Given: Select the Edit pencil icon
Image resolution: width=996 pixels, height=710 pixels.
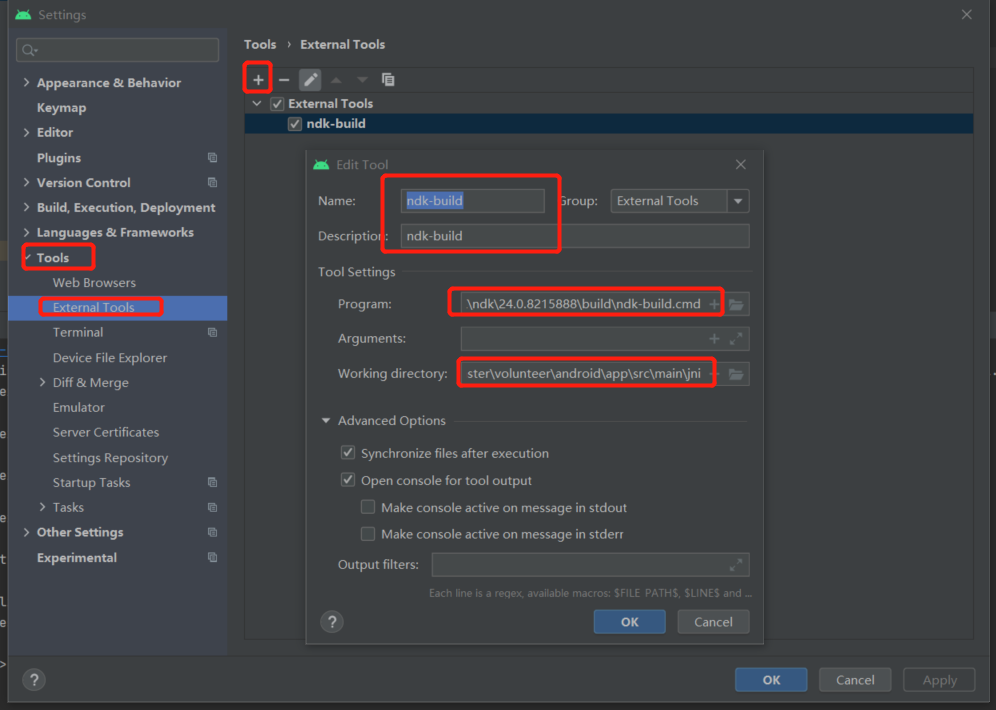Looking at the screenshot, I should tap(312, 79).
